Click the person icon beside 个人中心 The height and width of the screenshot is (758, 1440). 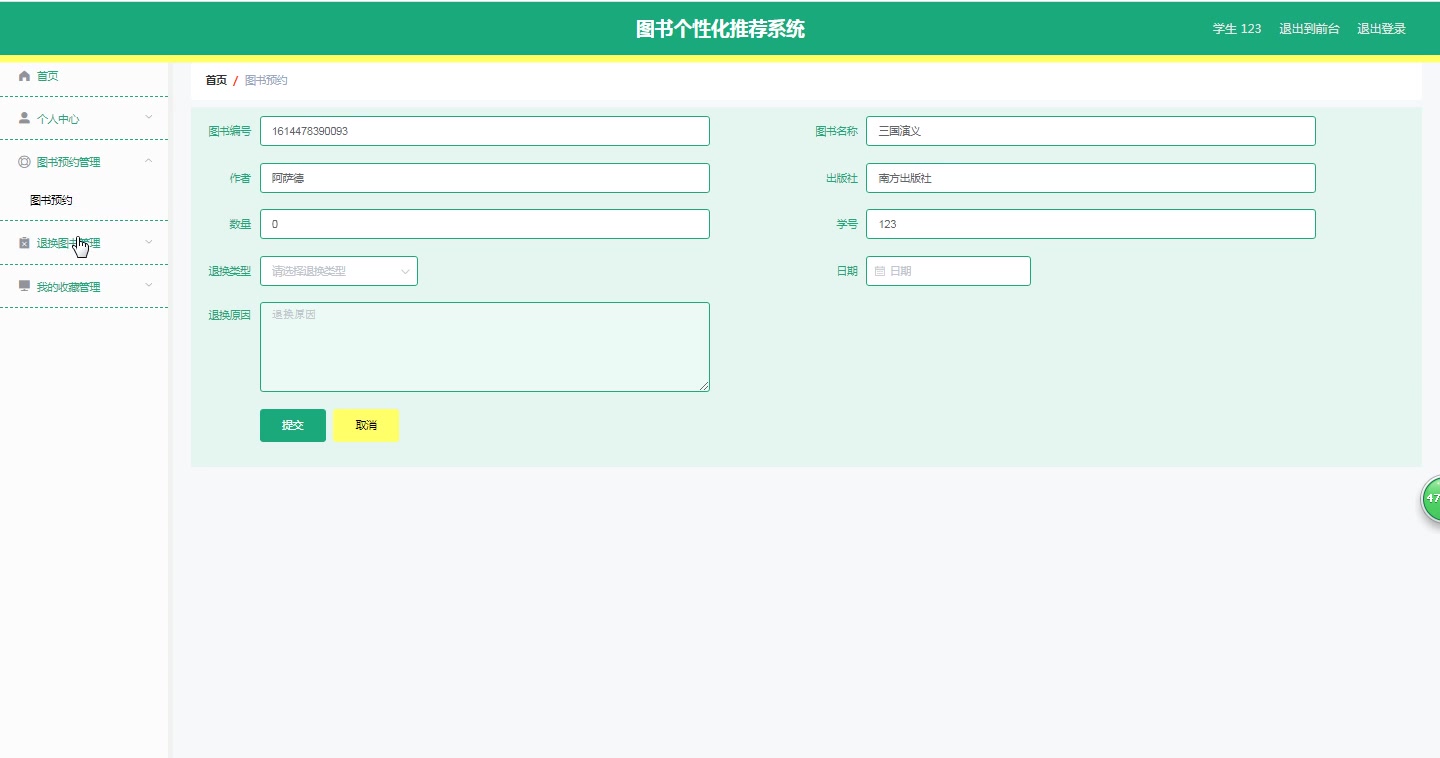coord(24,118)
